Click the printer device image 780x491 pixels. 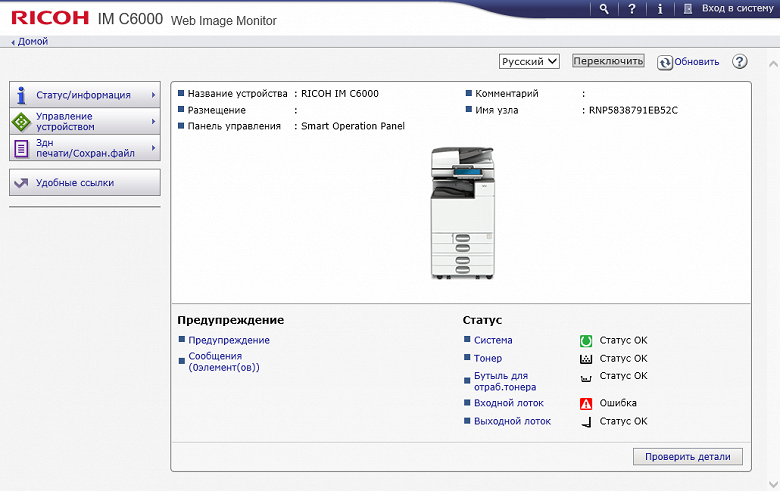(463, 212)
